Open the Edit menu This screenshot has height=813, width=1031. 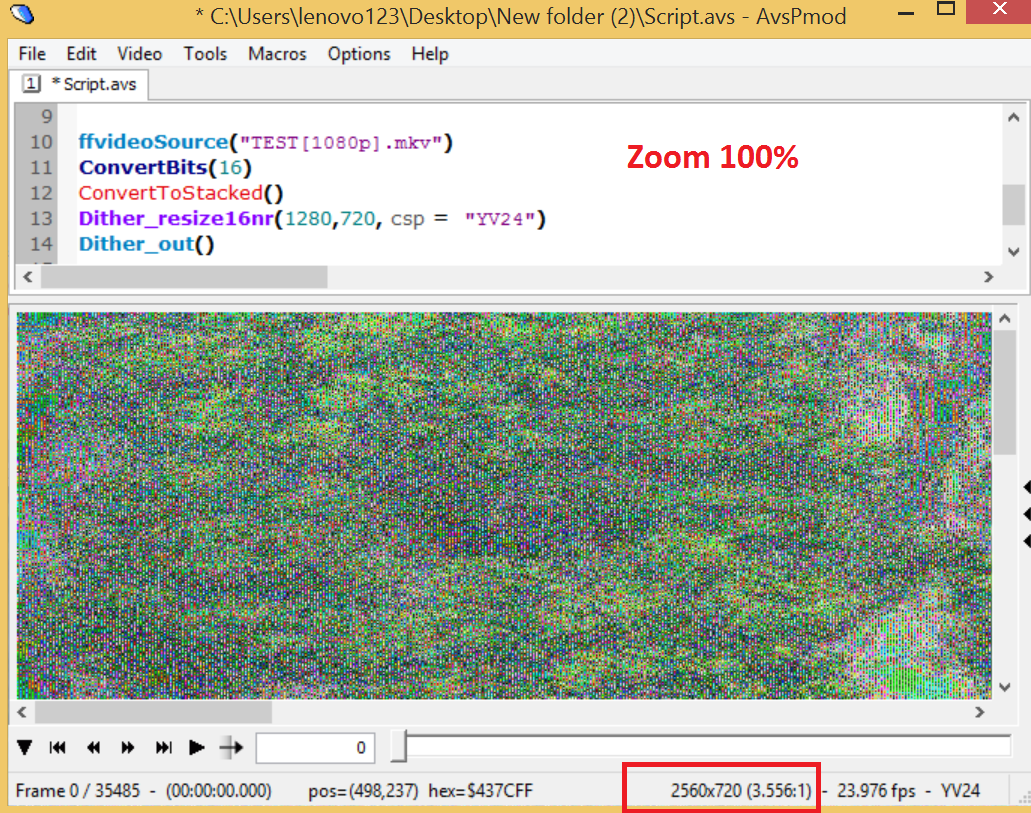coord(82,54)
